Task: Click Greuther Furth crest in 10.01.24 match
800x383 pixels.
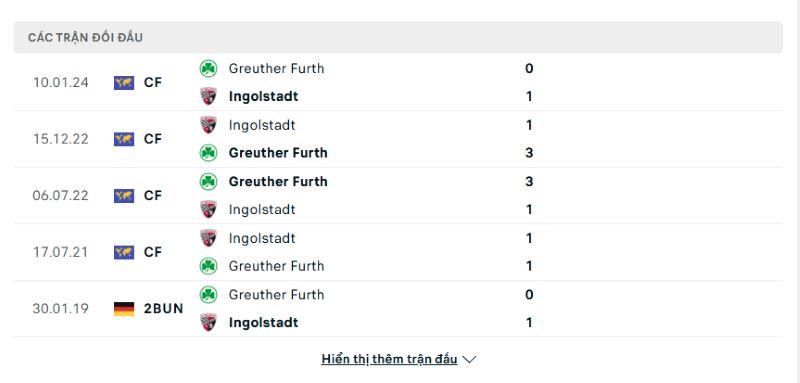Action: pos(208,68)
